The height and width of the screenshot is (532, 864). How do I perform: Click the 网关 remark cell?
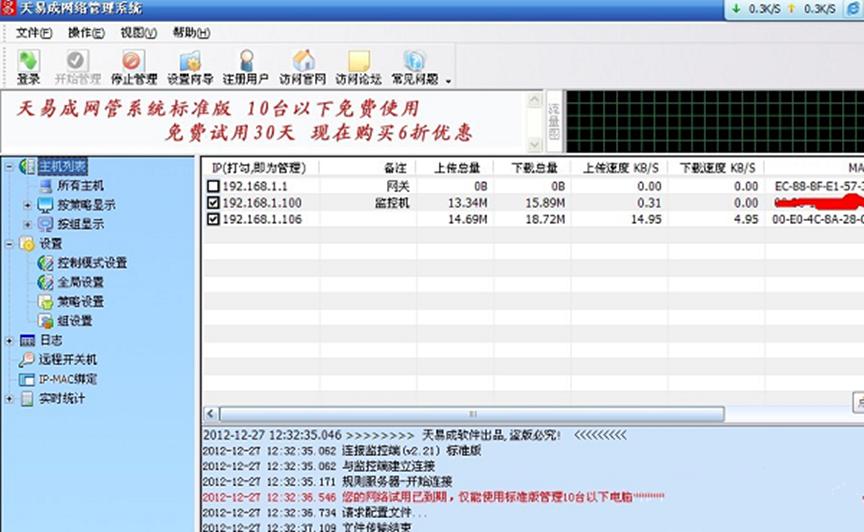398,186
